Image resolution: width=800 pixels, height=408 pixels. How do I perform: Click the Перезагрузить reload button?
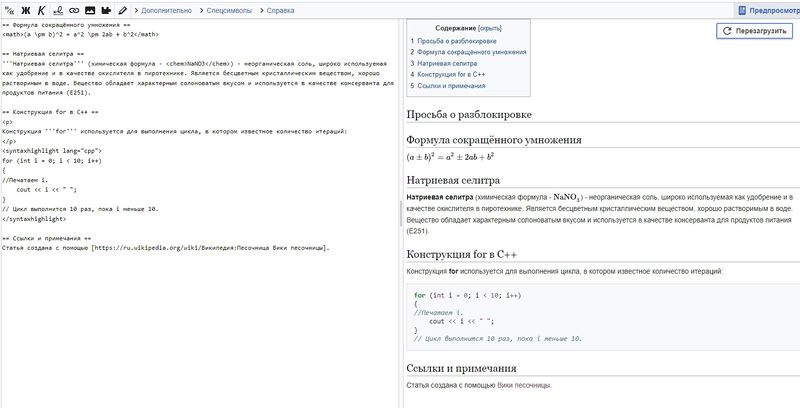(x=754, y=31)
